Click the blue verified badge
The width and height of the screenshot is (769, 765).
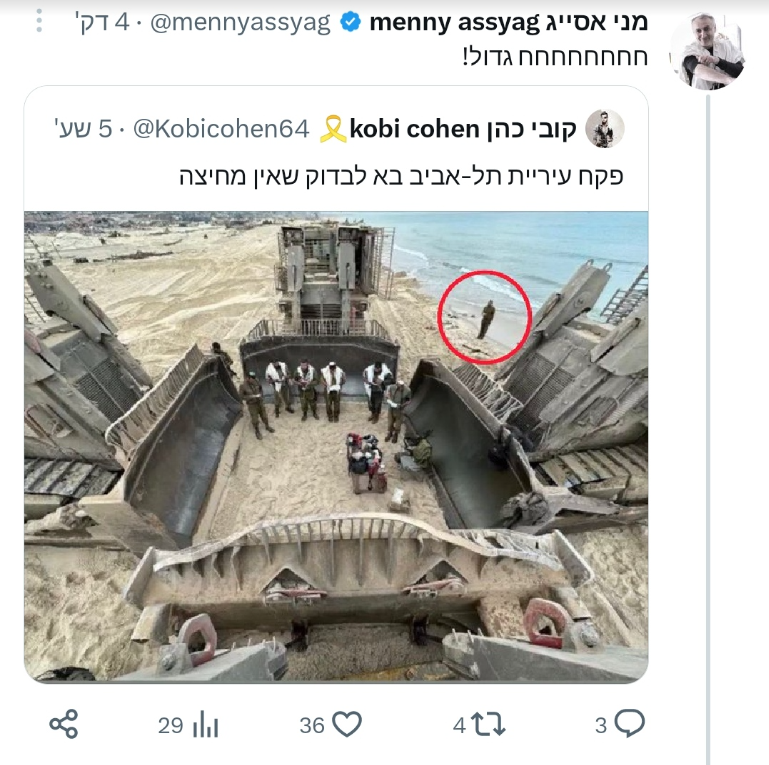click(x=350, y=22)
